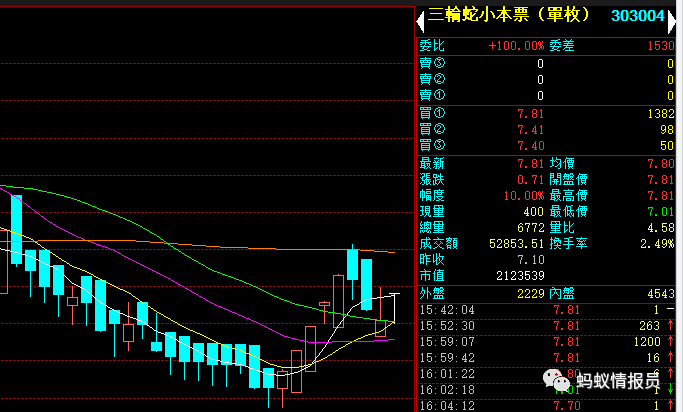Click the 市值 value 2123539
Image resolution: width=683 pixels, height=412 pixels.
click(x=521, y=276)
